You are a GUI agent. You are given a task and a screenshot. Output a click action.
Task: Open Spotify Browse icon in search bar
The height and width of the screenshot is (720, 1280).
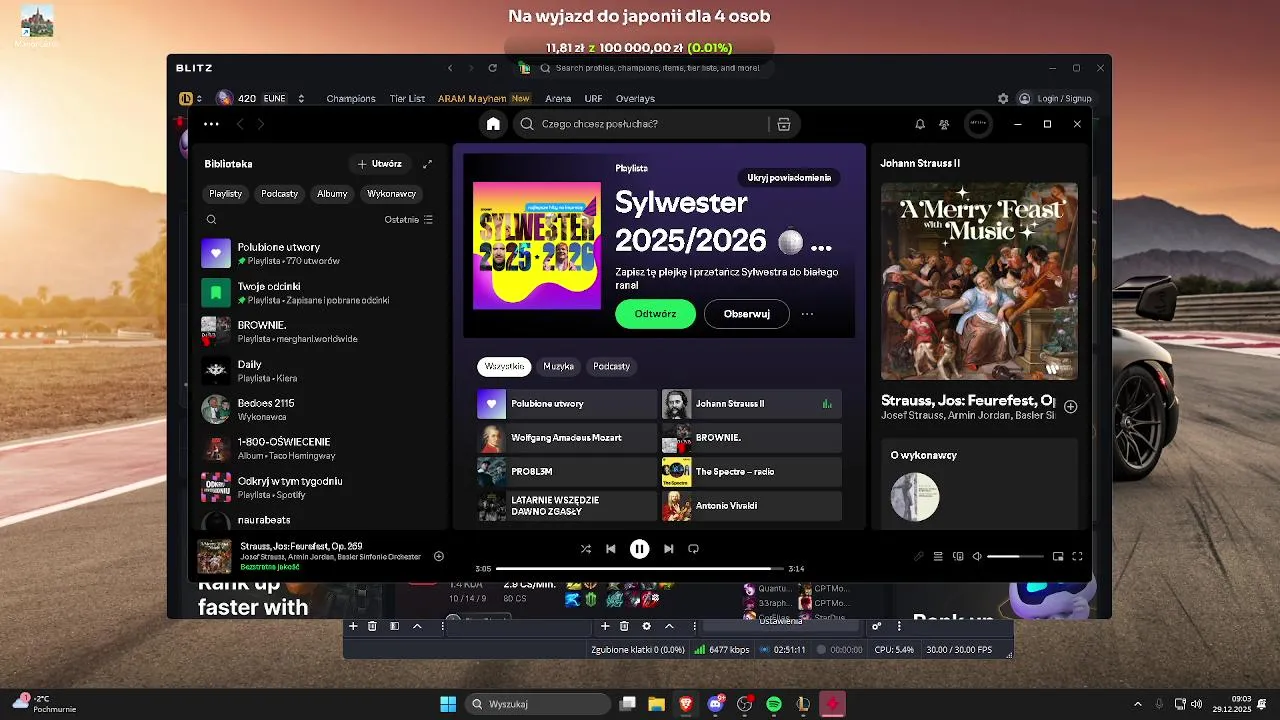[783, 124]
